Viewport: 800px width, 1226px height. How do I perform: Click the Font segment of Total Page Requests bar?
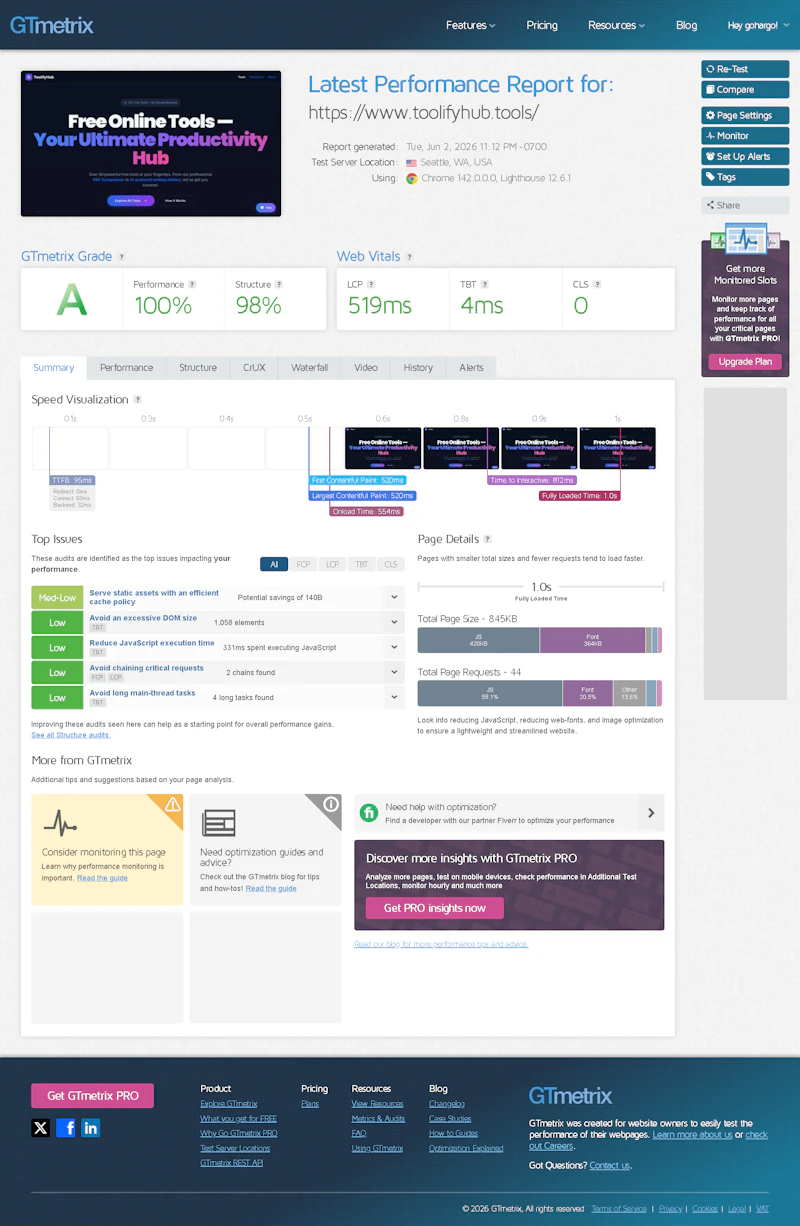tap(587, 693)
